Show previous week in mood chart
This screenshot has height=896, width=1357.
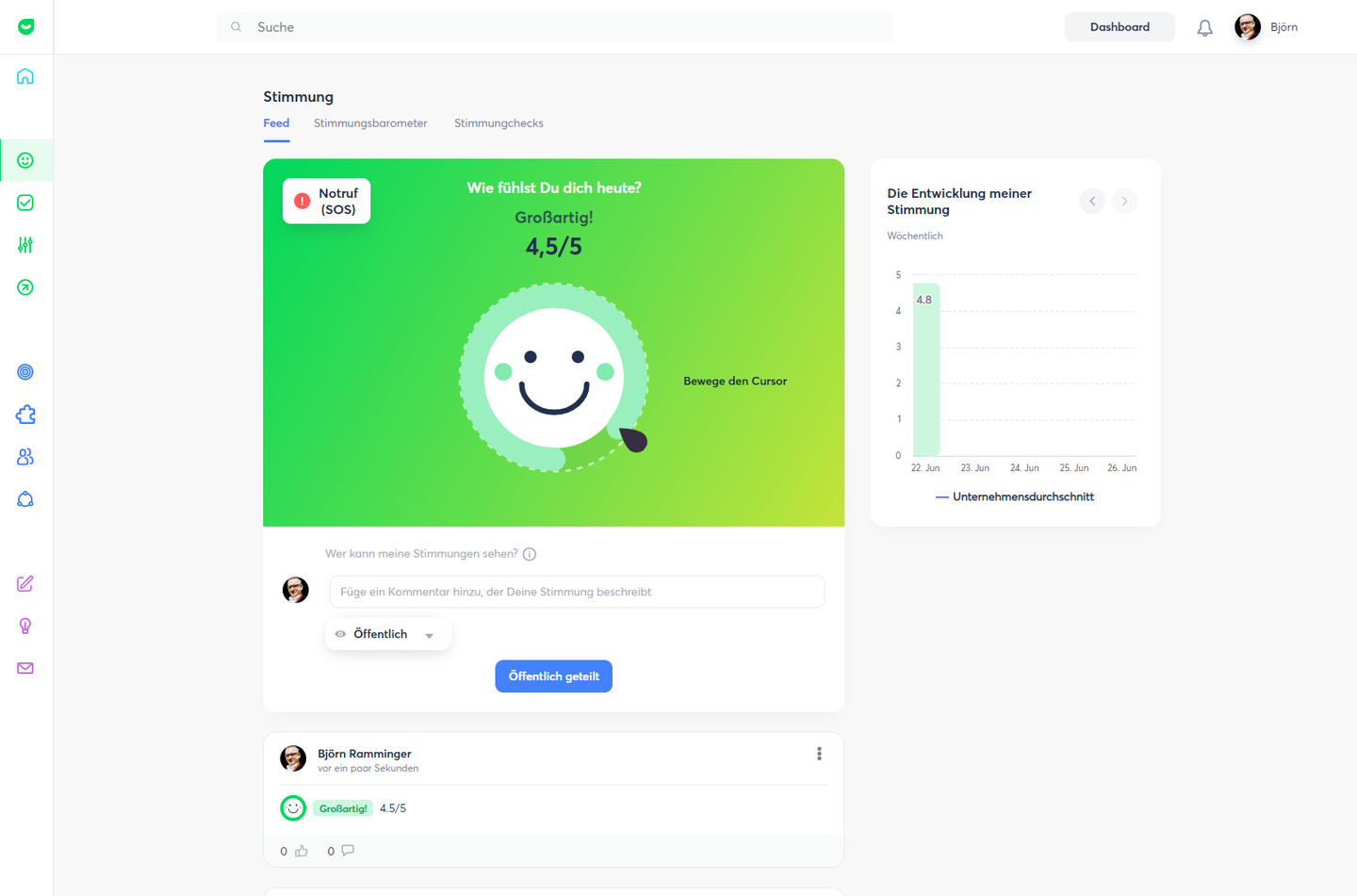(1091, 201)
